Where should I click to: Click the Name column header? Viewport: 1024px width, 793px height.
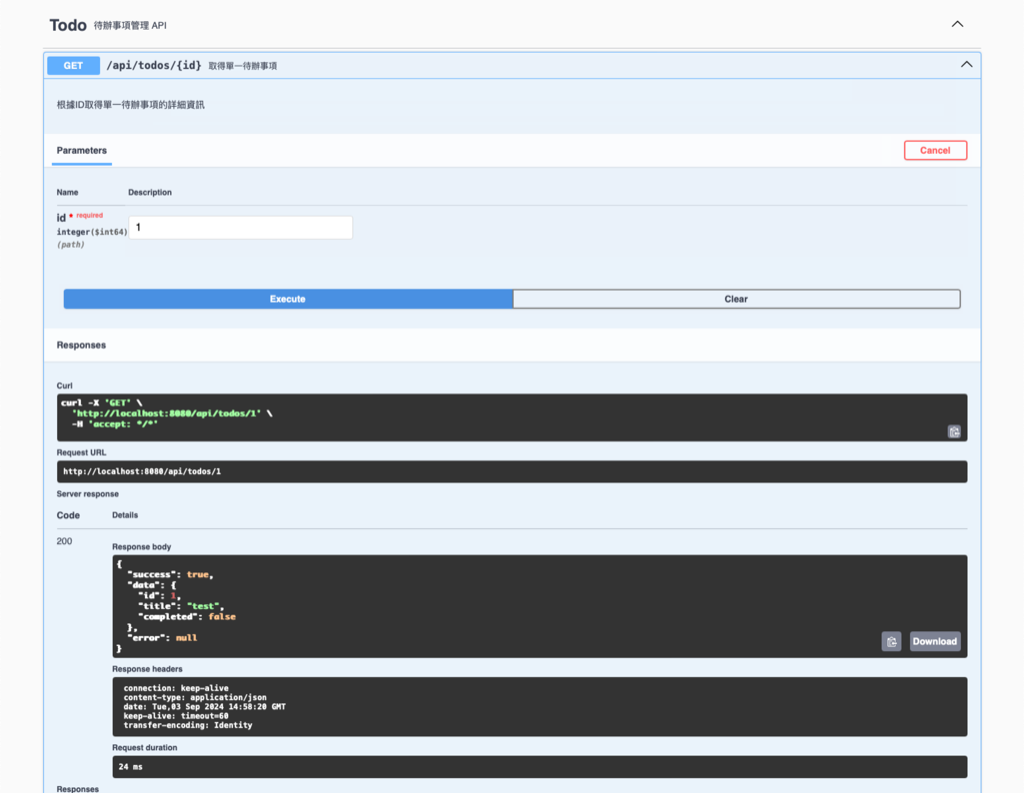click(x=67, y=192)
